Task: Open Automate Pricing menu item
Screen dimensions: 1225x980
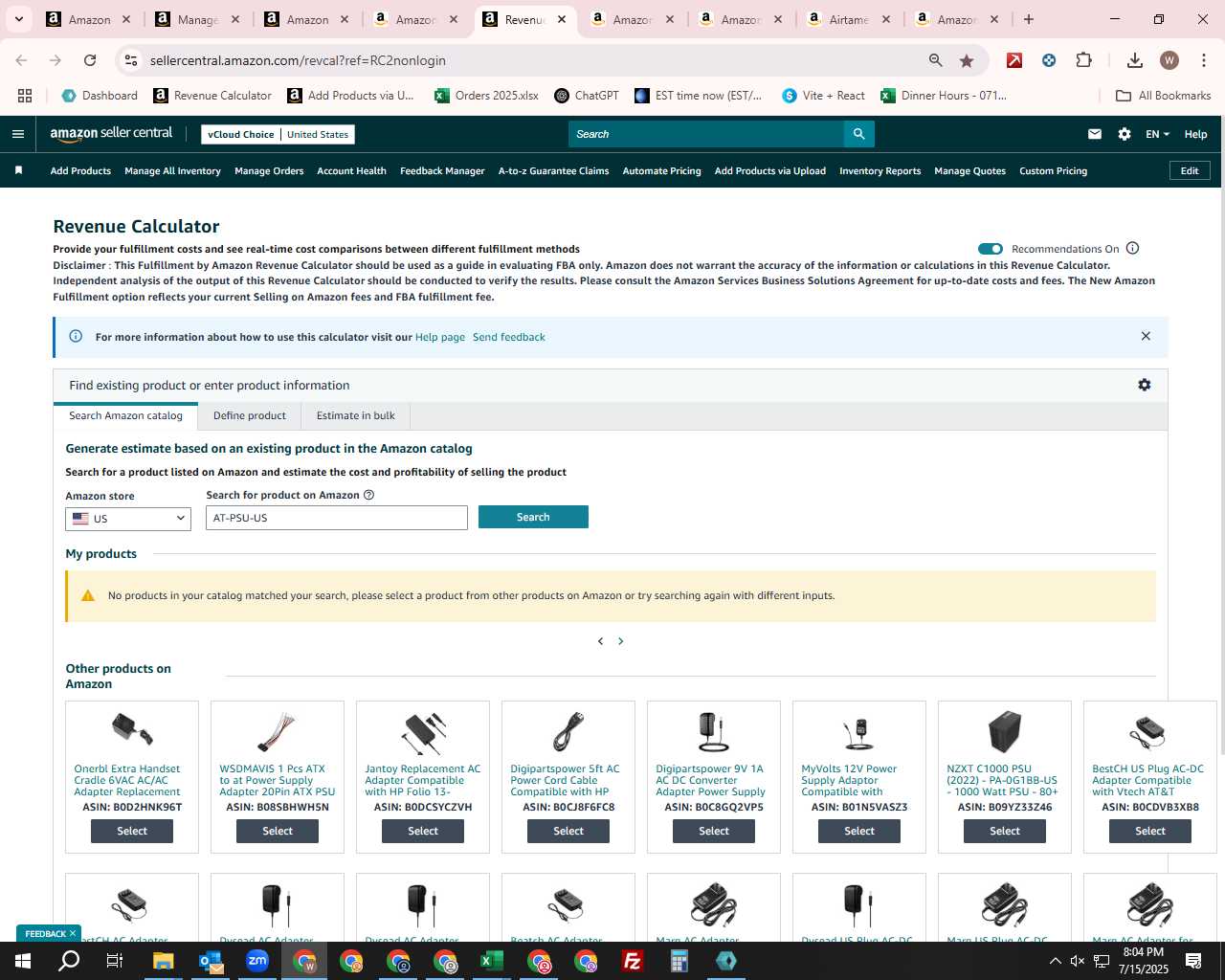Action: tap(661, 171)
